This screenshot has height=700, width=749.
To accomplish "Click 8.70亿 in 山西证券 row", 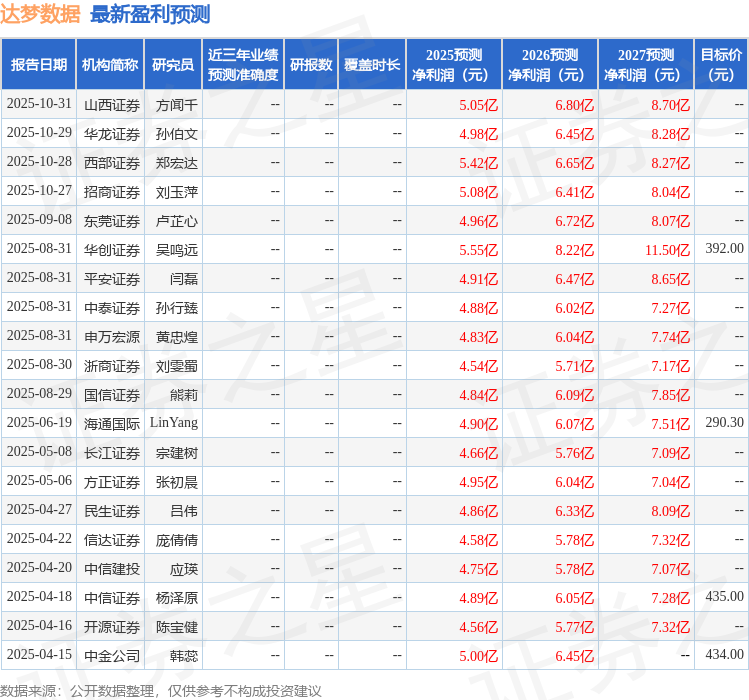I will click(x=670, y=105).
